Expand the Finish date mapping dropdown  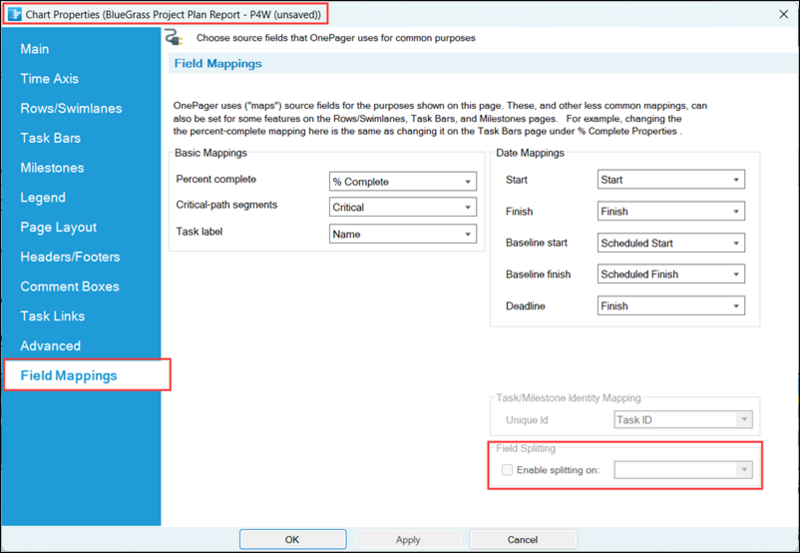click(x=671, y=211)
